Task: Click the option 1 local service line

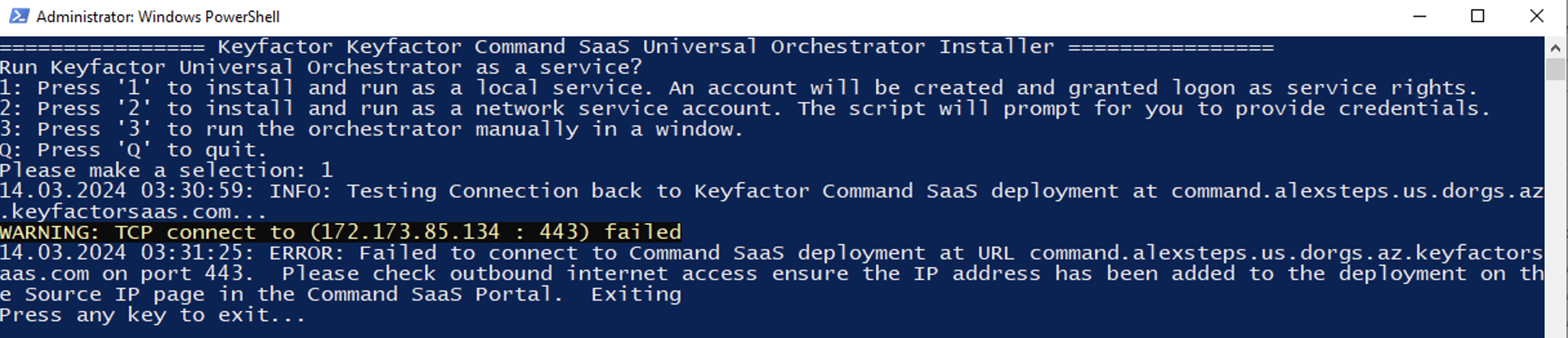Action: tap(738, 88)
